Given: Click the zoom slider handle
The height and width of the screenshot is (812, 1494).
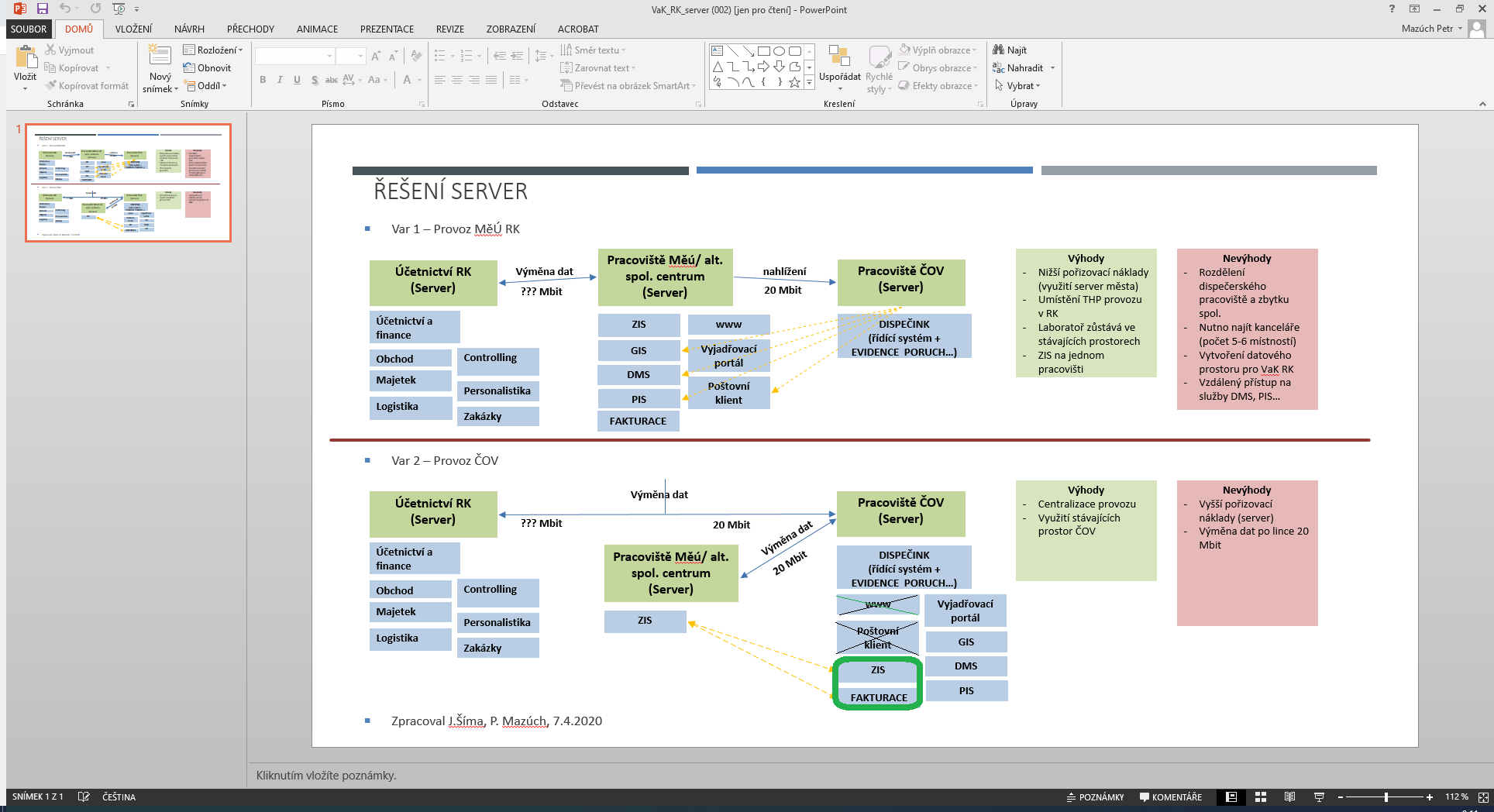Looking at the screenshot, I should tap(1386, 797).
